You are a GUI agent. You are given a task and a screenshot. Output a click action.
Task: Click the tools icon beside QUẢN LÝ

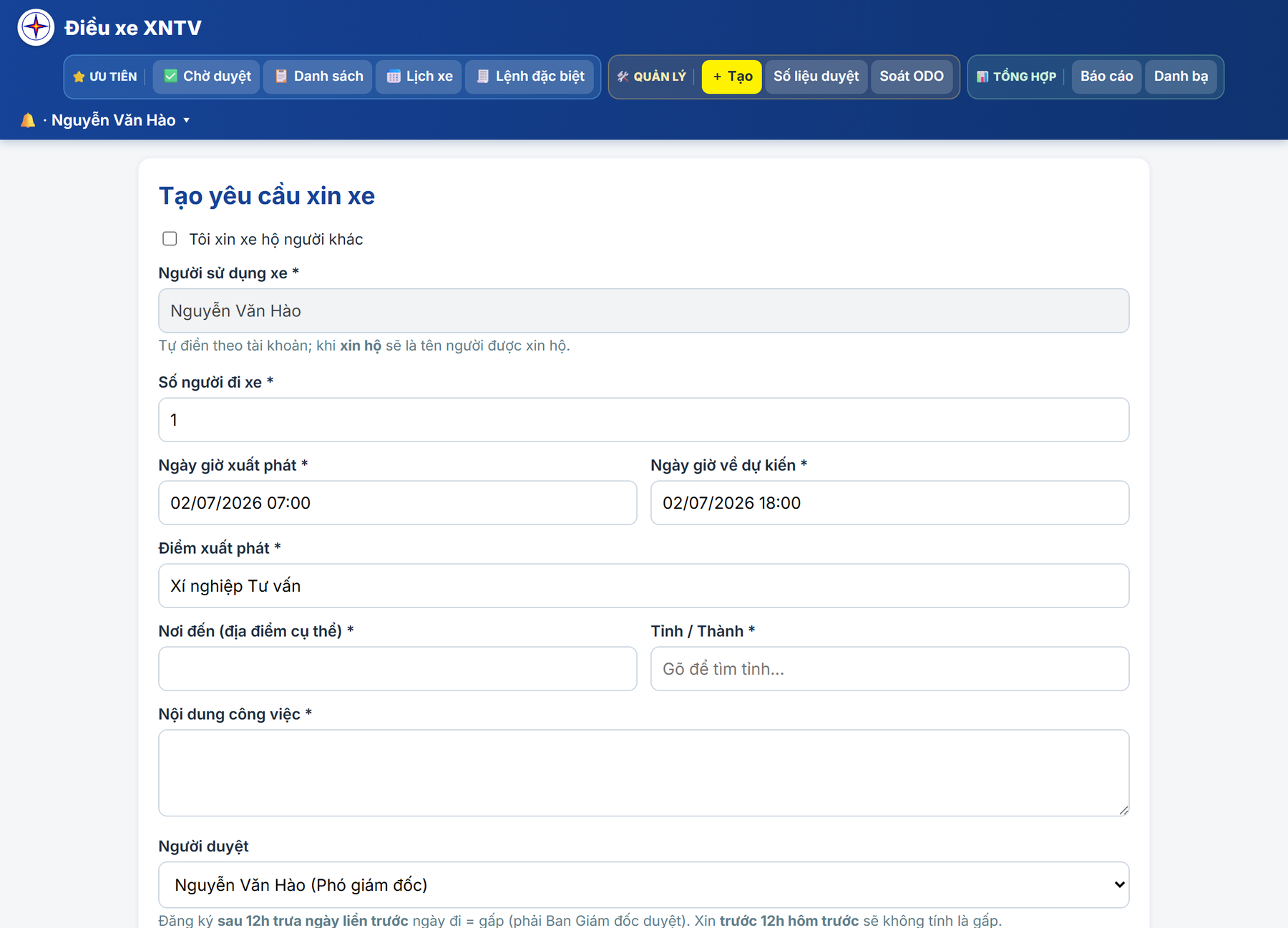(x=623, y=77)
